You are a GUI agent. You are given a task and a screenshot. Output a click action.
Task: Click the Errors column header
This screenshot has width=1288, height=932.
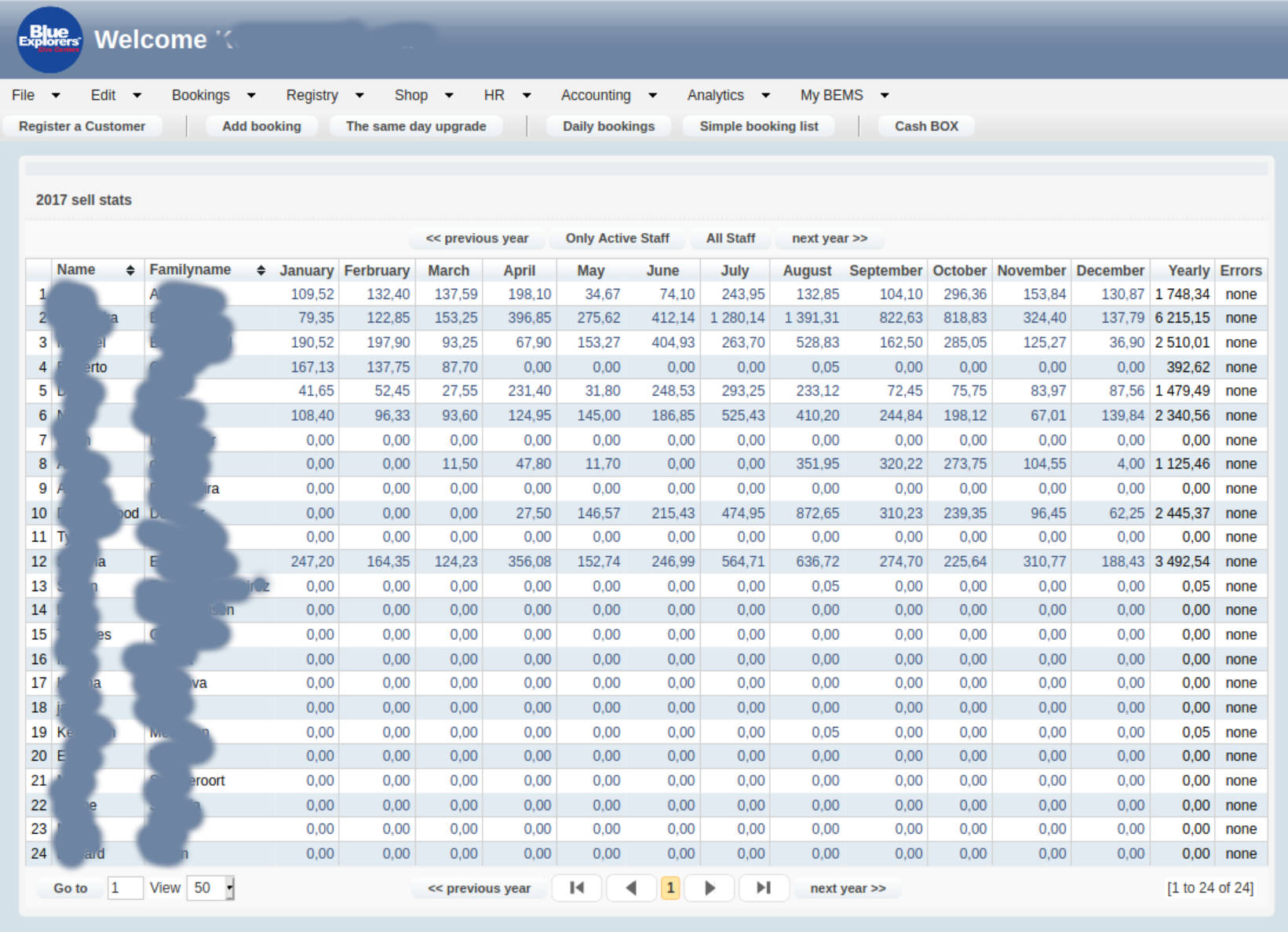[1241, 270]
